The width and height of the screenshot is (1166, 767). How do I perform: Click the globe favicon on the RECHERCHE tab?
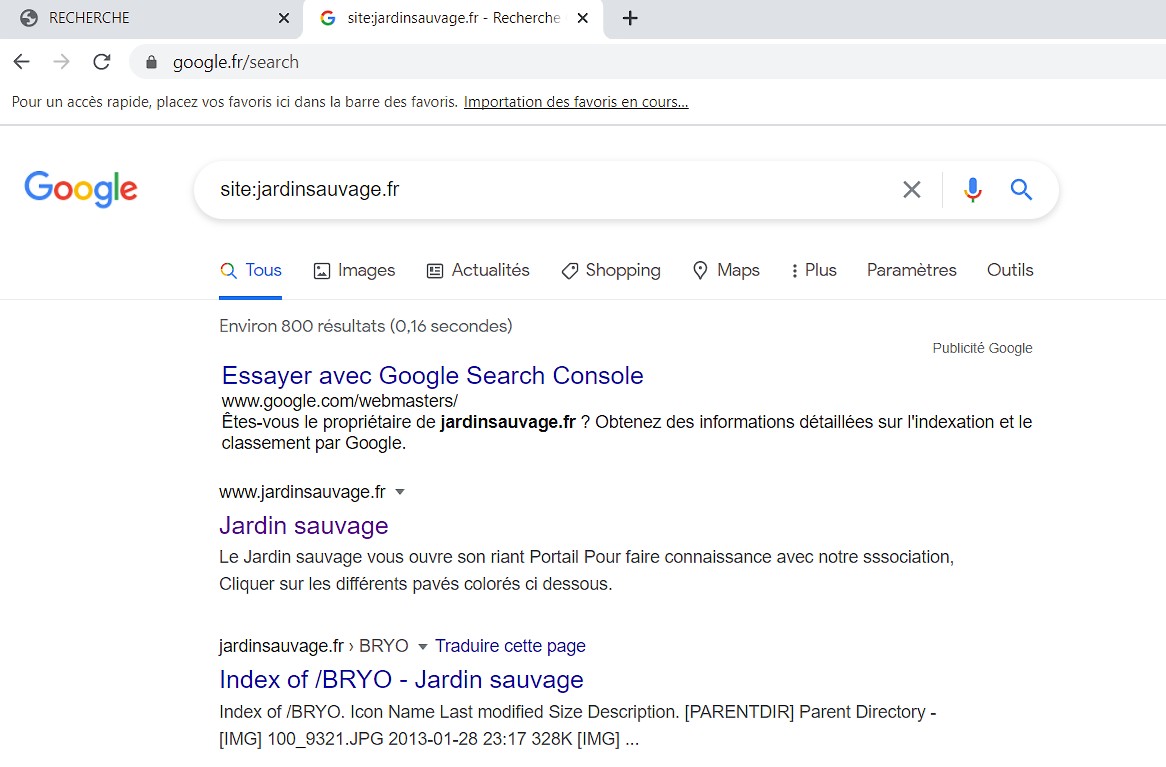coord(29,18)
